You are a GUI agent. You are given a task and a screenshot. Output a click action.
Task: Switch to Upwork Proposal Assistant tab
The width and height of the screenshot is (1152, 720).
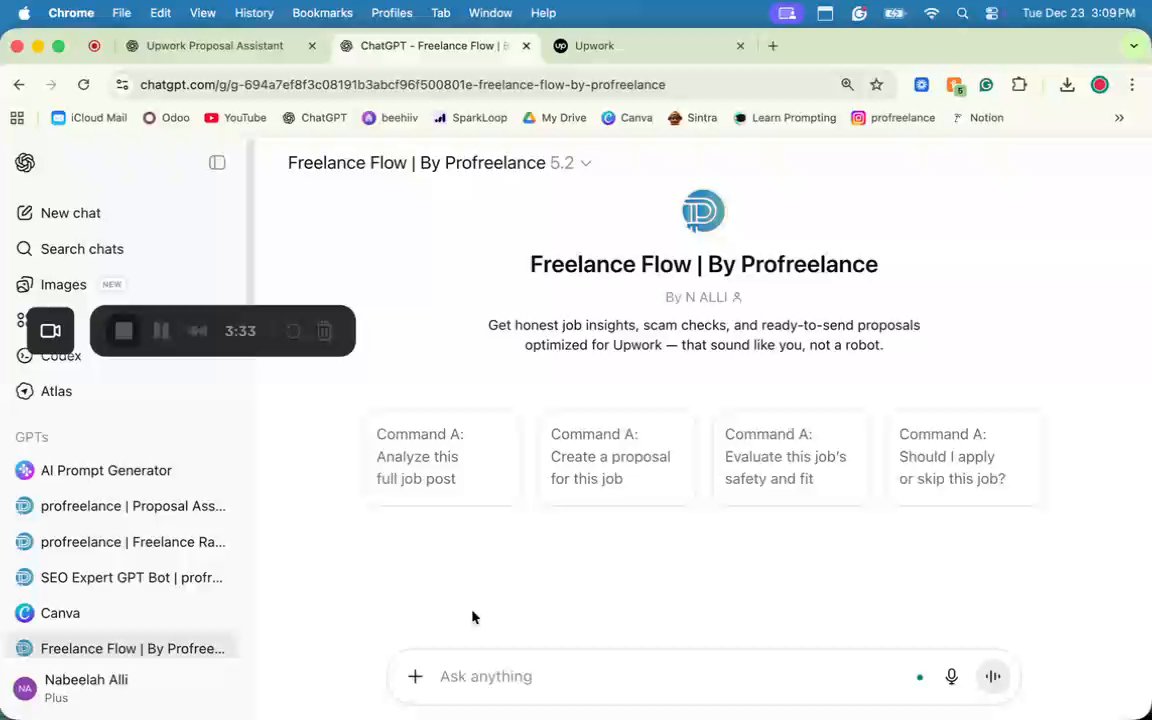(x=215, y=46)
